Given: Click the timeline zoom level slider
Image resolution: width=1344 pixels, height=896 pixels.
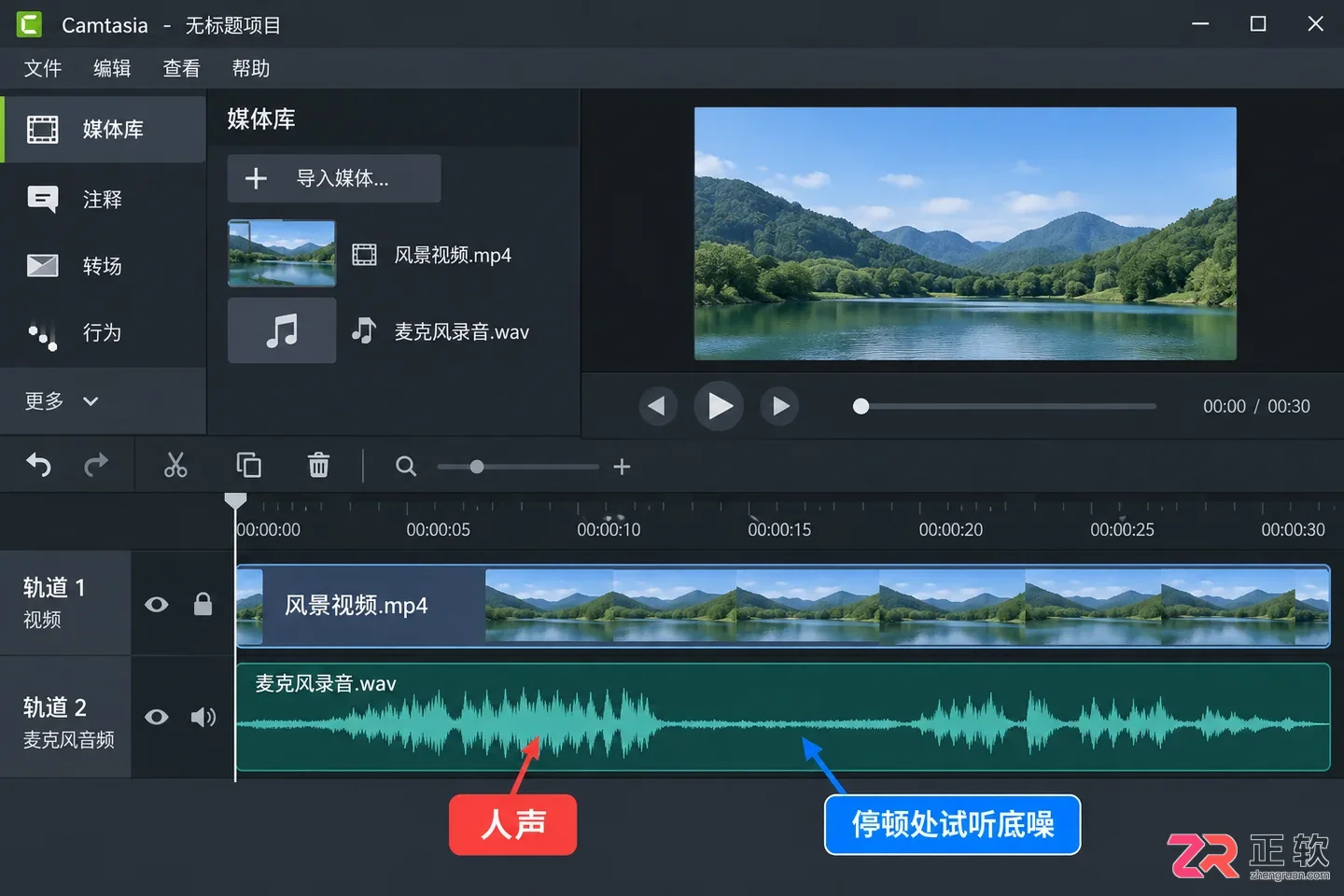Looking at the screenshot, I should [518, 467].
